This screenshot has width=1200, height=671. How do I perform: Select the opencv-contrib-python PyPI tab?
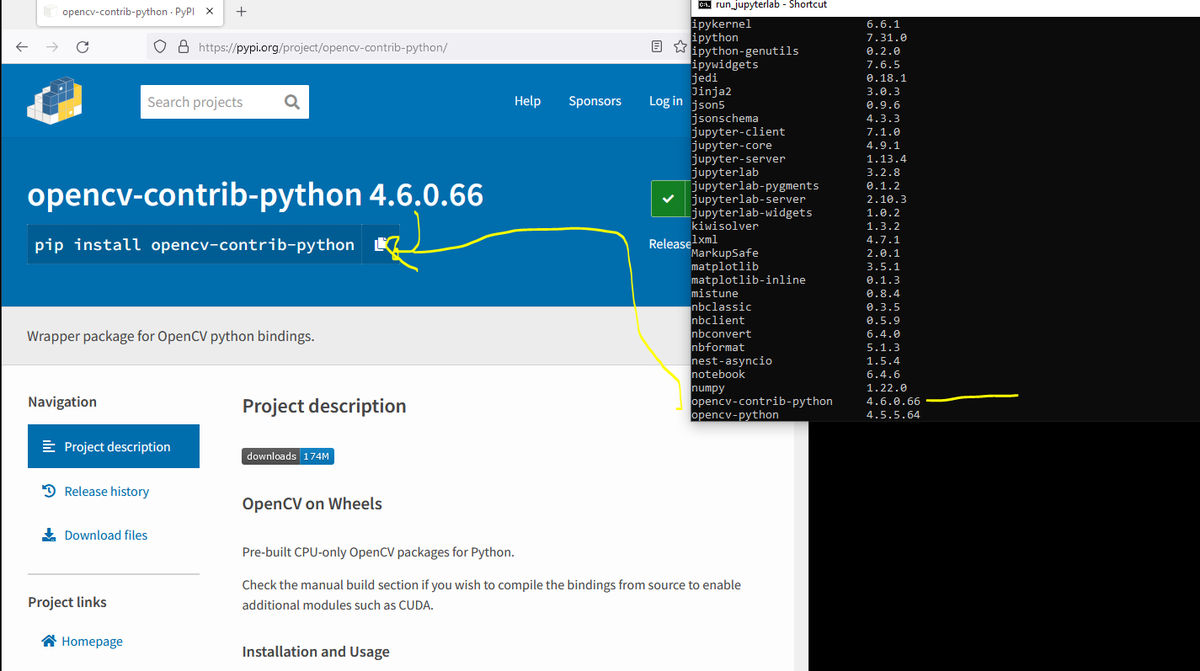[x=128, y=12]
